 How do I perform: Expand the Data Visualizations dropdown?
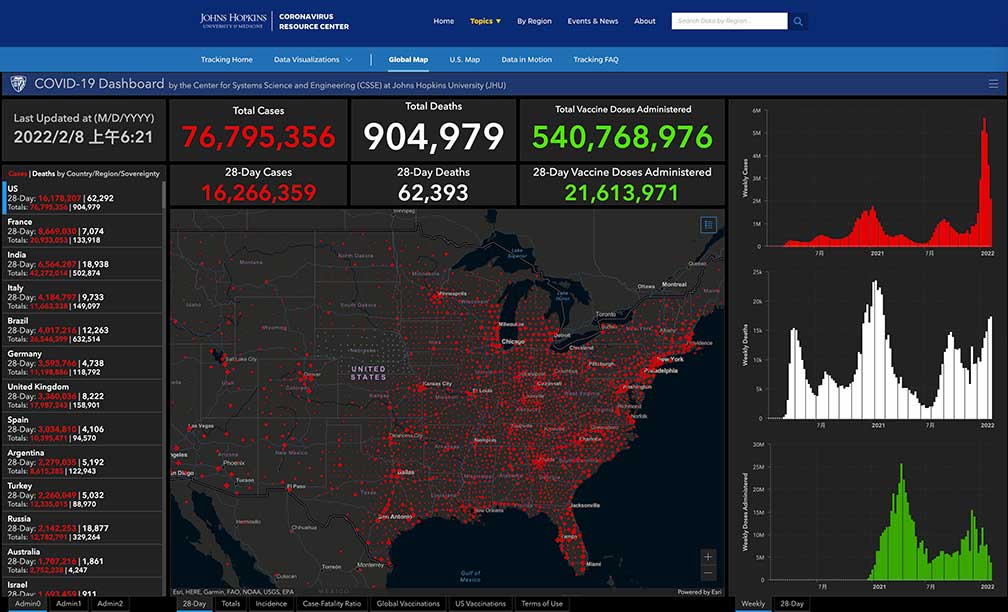click(x=312, y=60)
